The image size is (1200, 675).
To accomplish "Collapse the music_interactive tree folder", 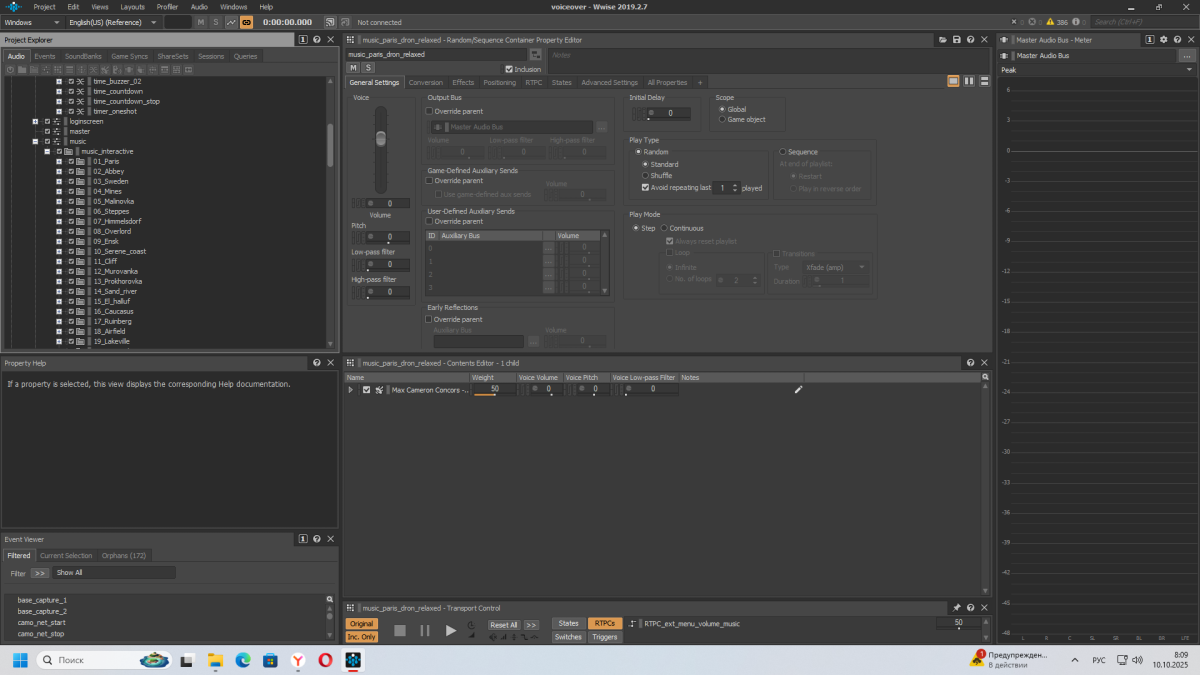I will (x=46, y=151).
